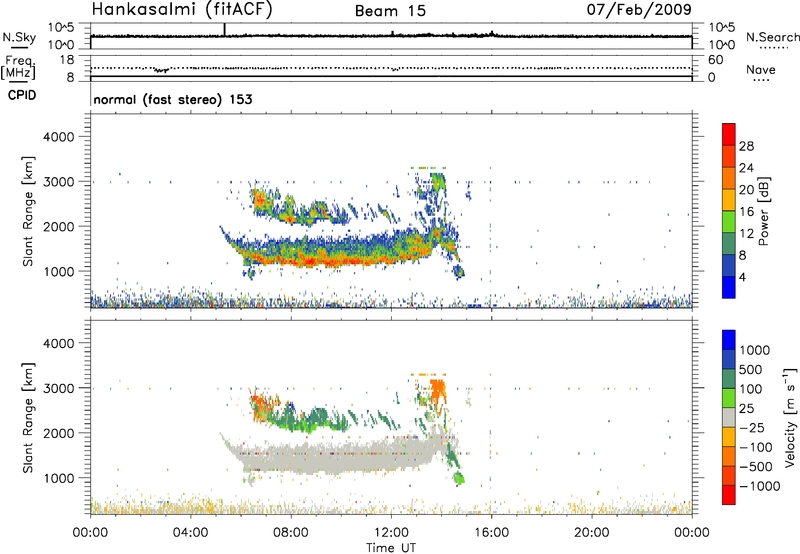Pick the bright blue bottom power swatch
The image size is (800, 554).
pyautogui.click(x=729, y=287)
